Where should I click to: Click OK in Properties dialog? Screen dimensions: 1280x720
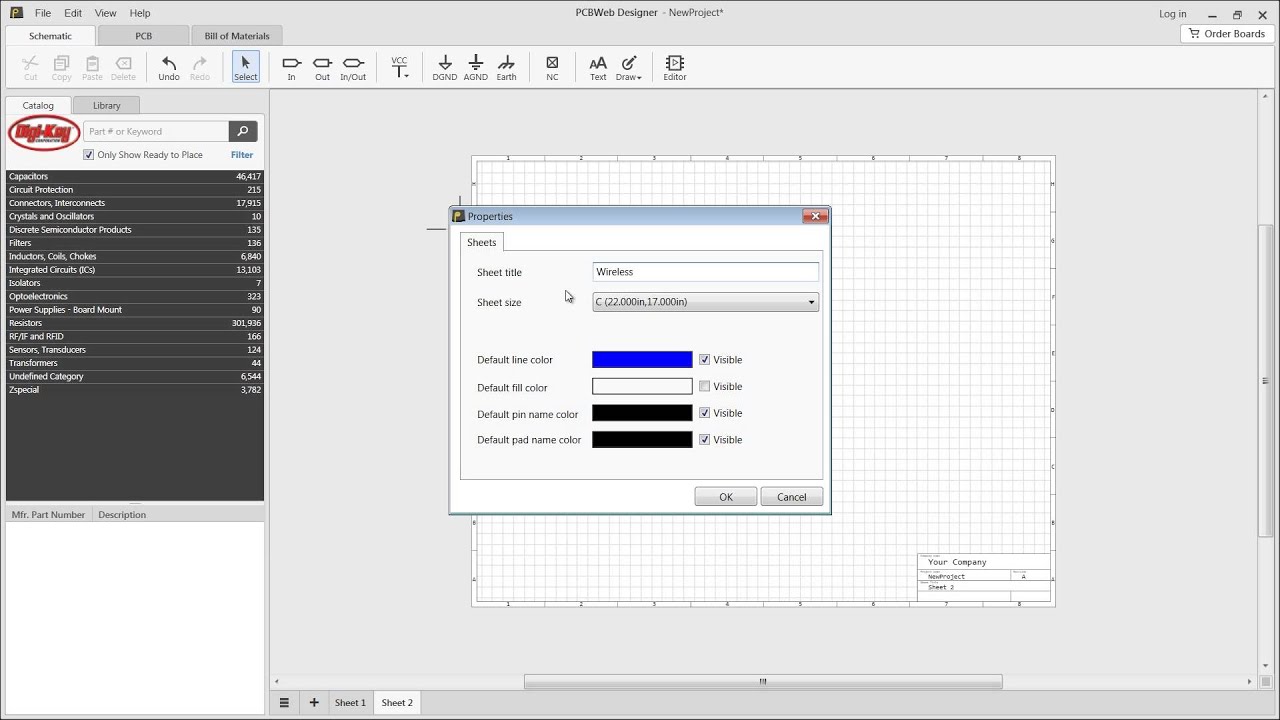pos(726,497)
